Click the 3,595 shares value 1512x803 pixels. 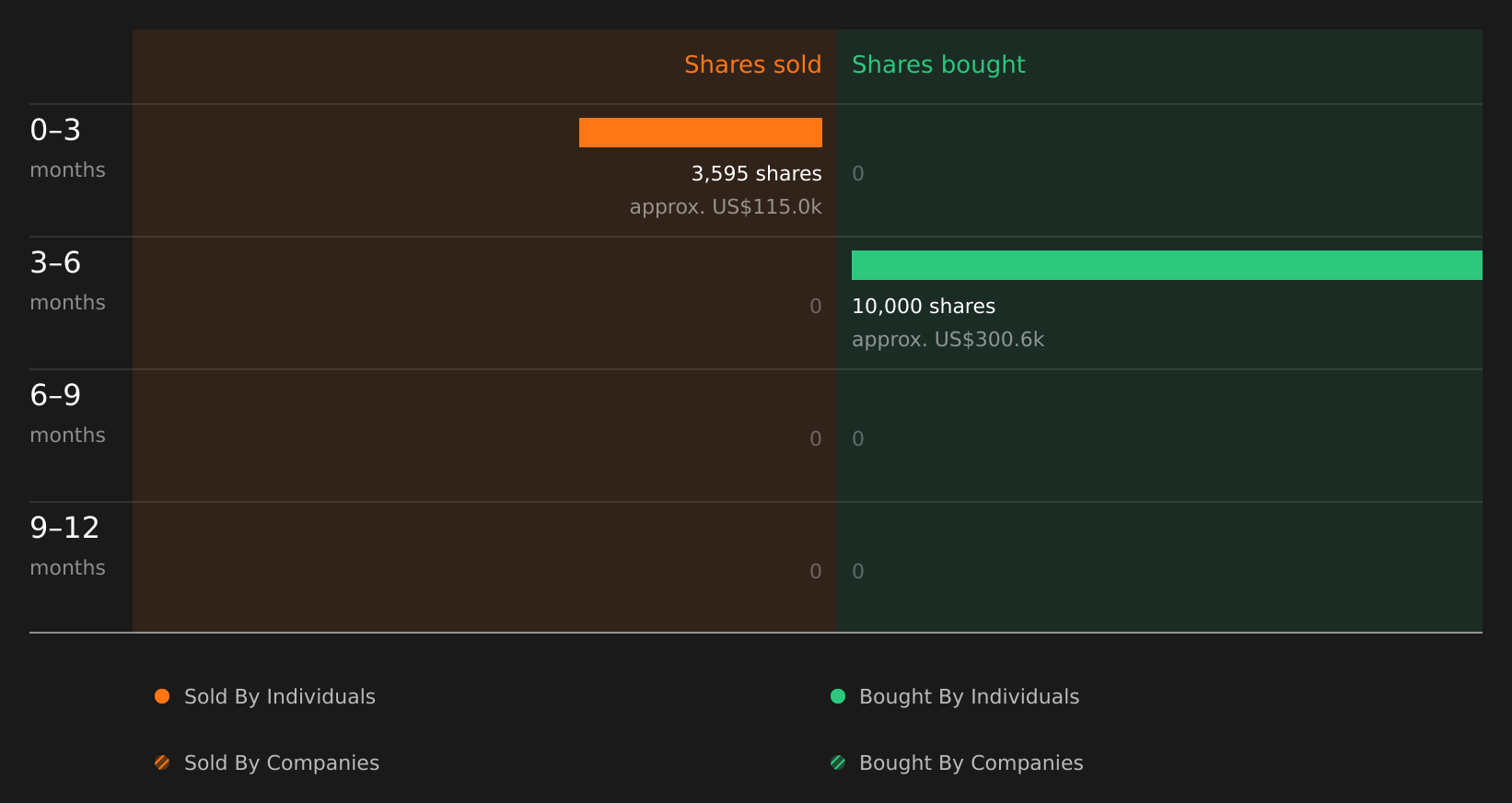pos(757,174)
